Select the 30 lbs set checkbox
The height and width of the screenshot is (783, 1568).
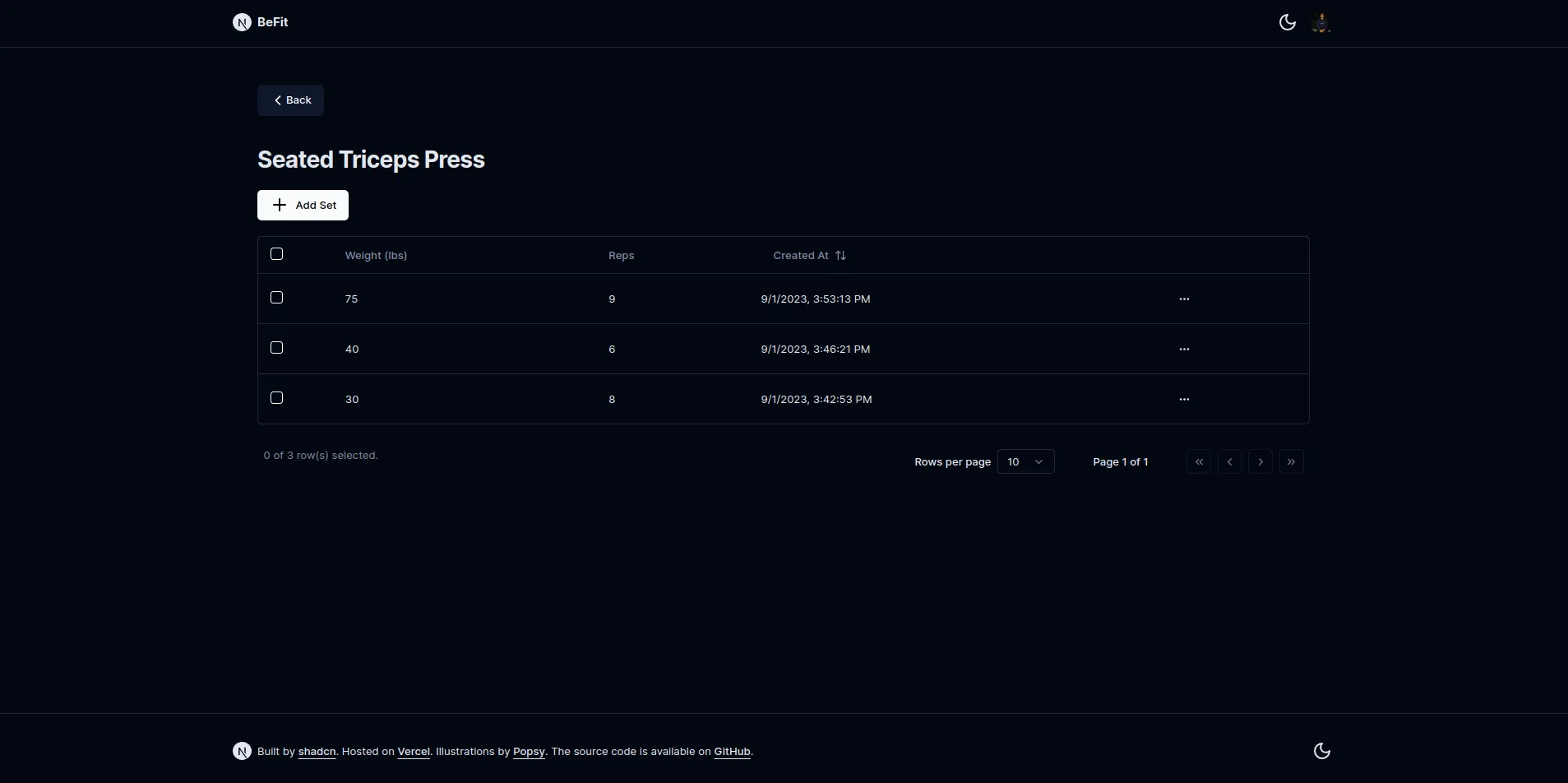click(277, 398)
